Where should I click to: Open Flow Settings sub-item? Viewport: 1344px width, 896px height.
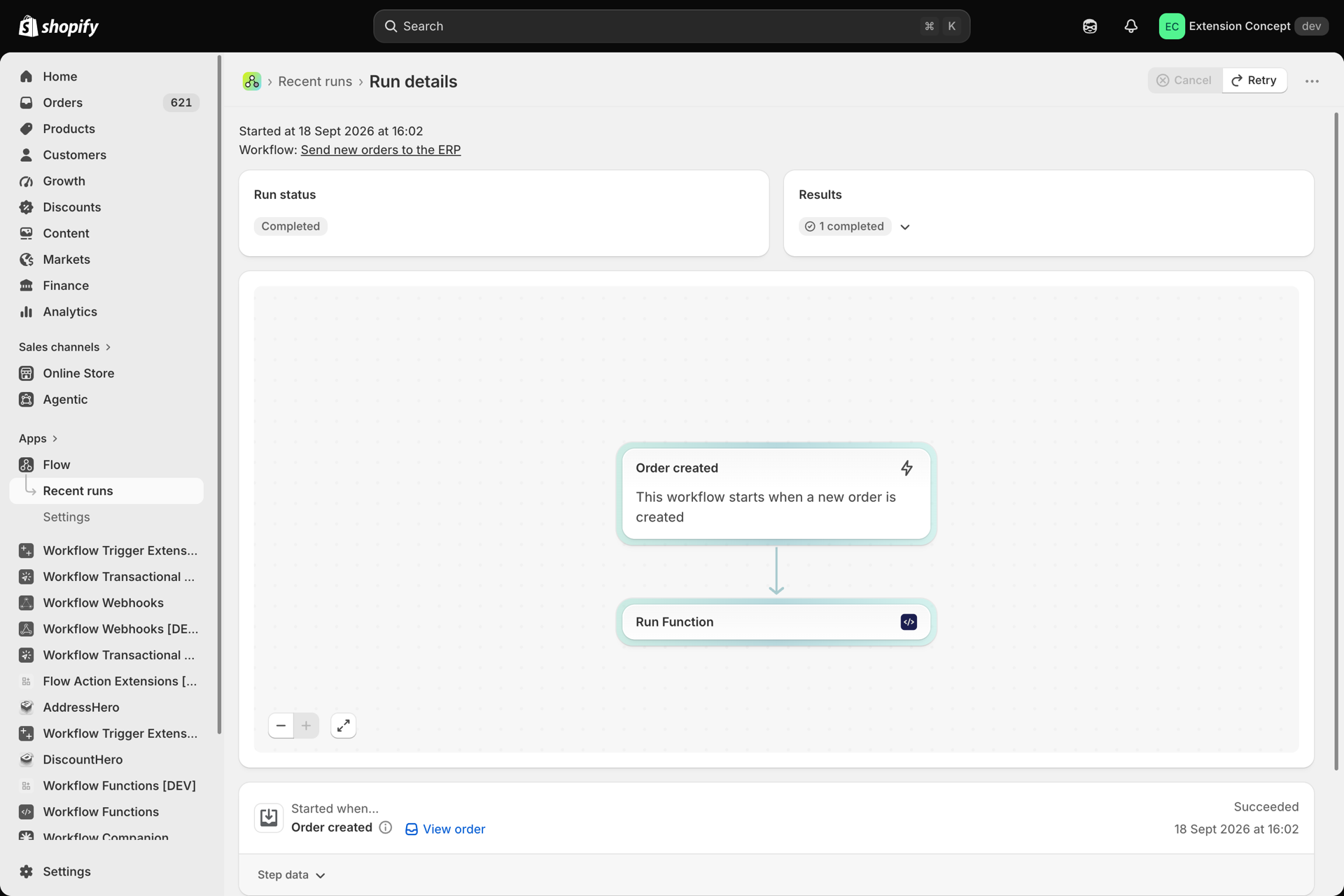(x=106, y=517)
